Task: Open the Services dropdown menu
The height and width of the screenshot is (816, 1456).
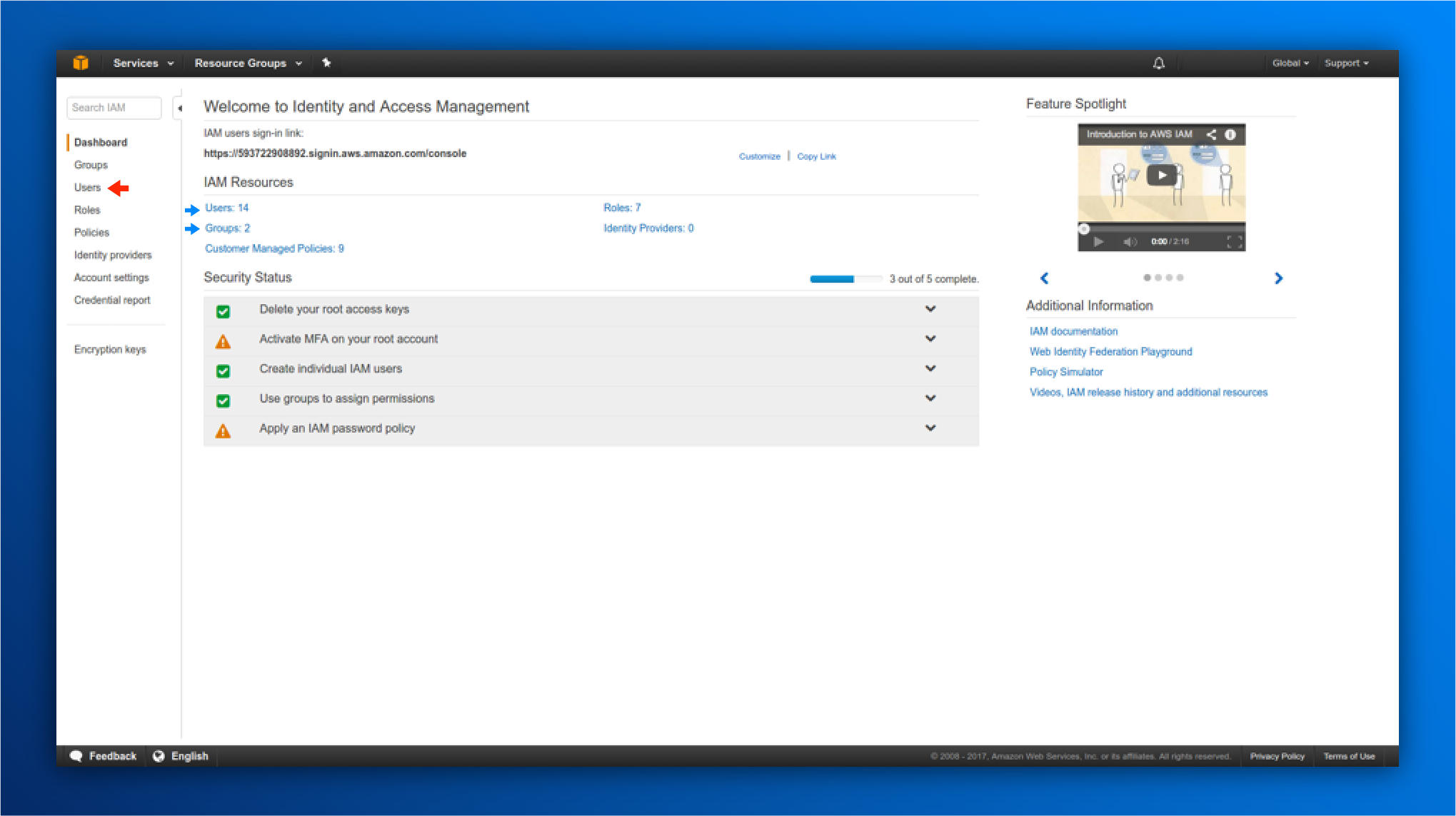Action: tap(143, 63)
